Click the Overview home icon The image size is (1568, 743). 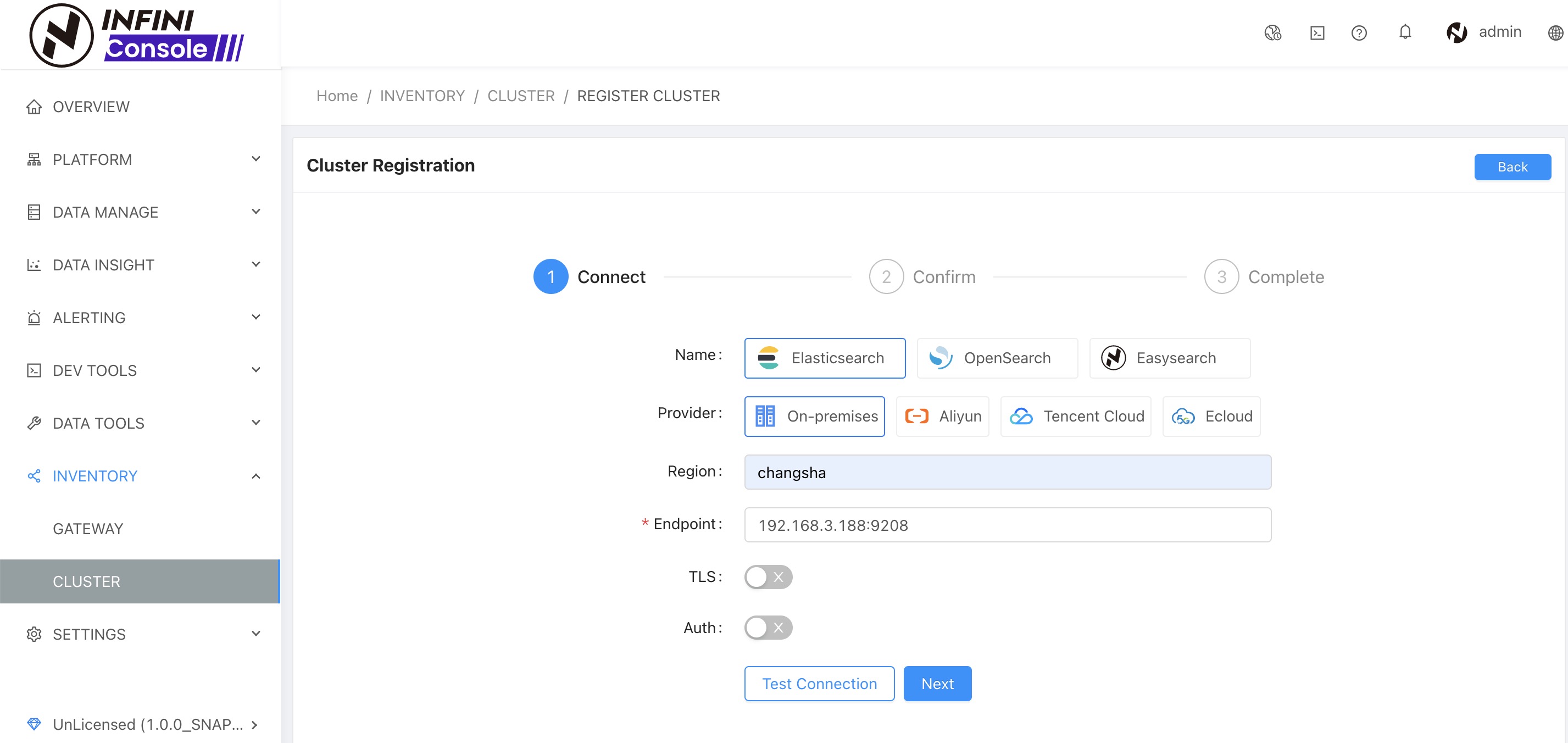point(34,107)
